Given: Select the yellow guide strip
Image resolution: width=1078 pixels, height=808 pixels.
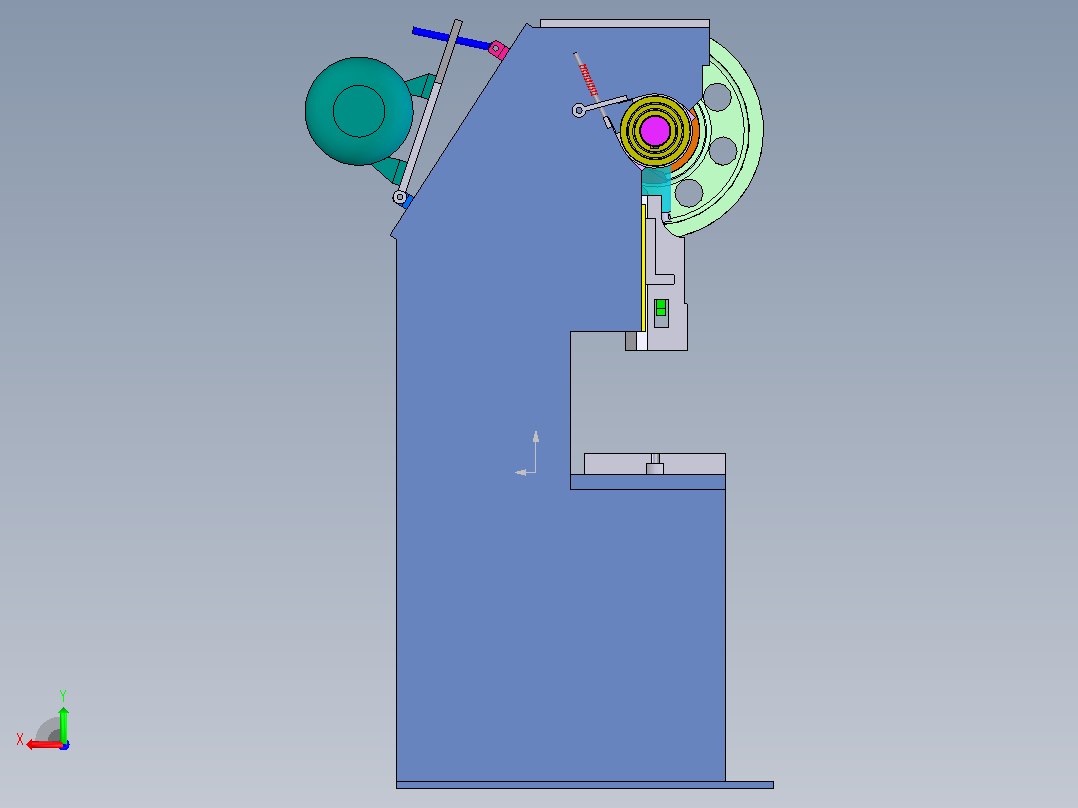Looking at the screenshot, I should [x=644, y=268].
